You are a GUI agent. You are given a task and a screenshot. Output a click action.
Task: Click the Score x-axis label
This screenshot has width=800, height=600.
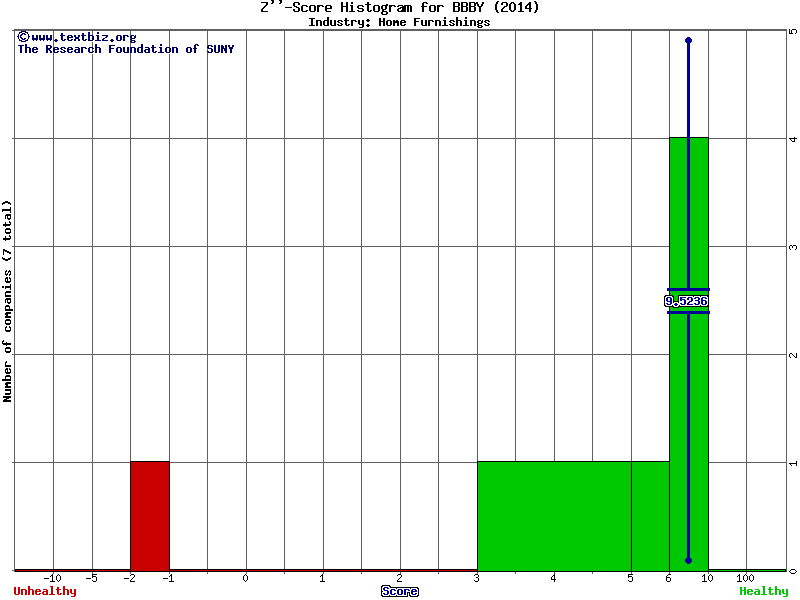tap(399, 591)
